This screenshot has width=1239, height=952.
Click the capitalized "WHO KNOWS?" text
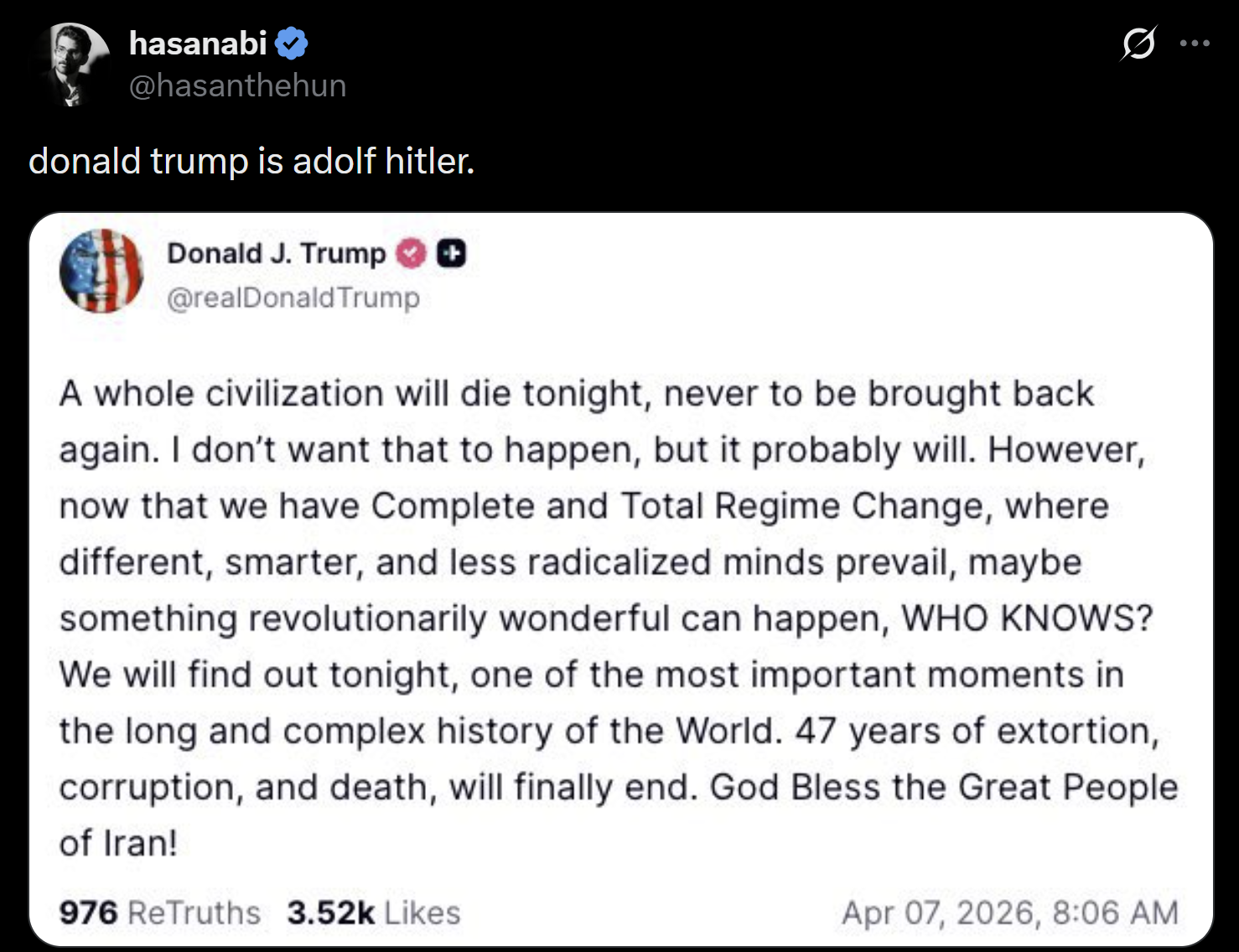pos(1027,618)
